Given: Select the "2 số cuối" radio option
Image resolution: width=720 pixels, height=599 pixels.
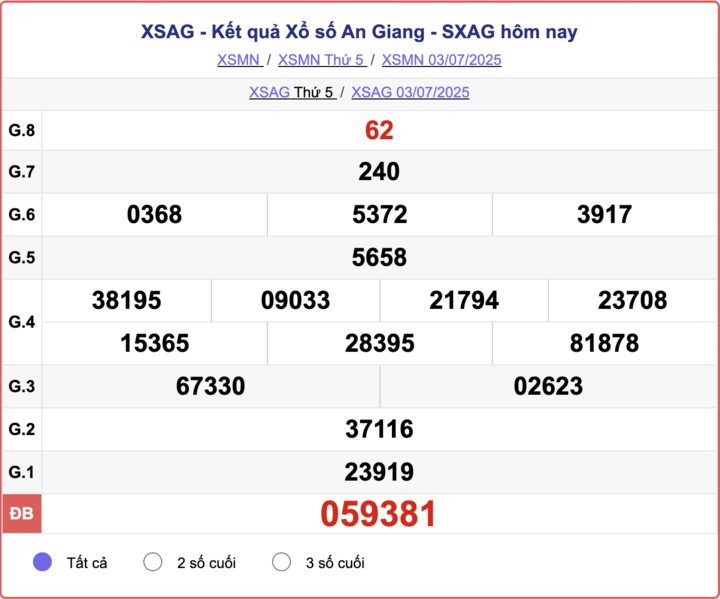Looking at the screenshot, I should point(153,562).
